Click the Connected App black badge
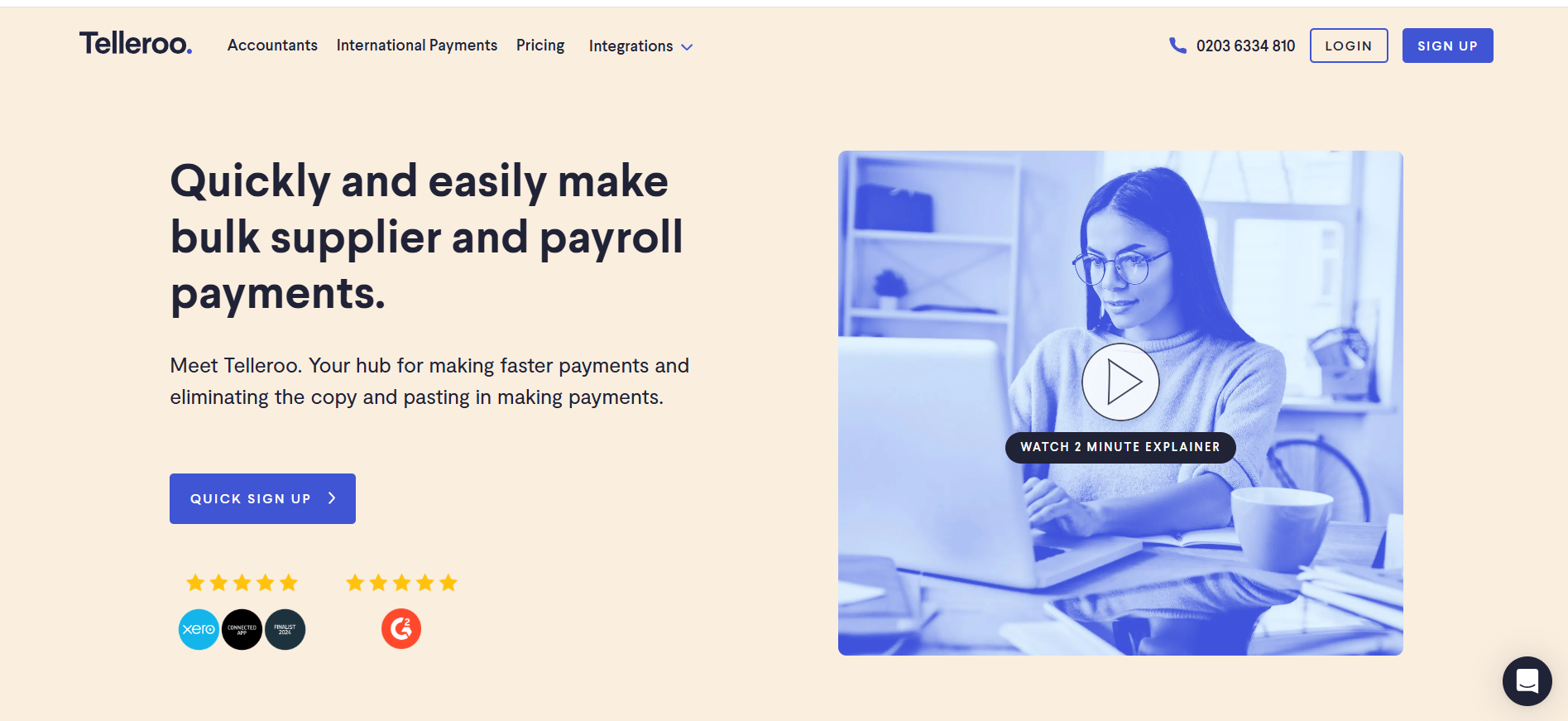1568x721 pixels. (242, 630)
